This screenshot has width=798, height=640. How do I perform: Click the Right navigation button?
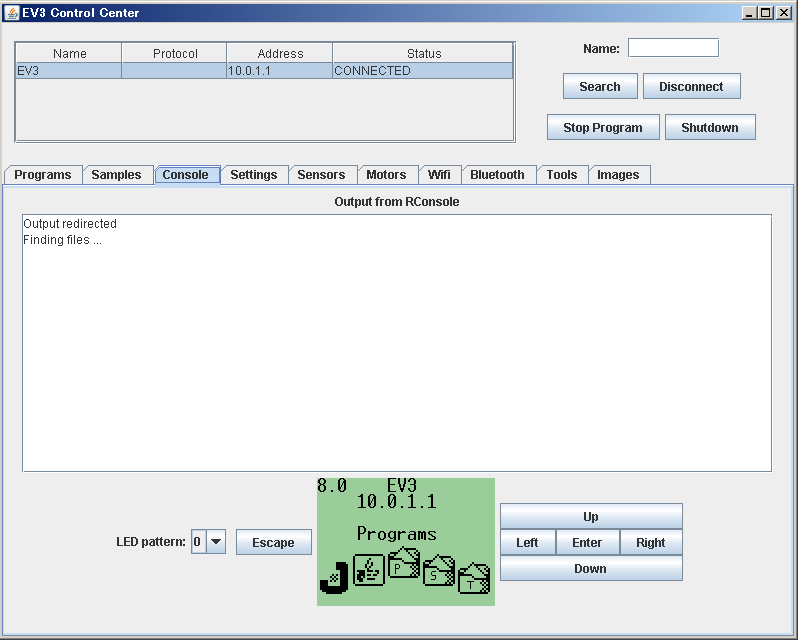[x=651, y=542]
